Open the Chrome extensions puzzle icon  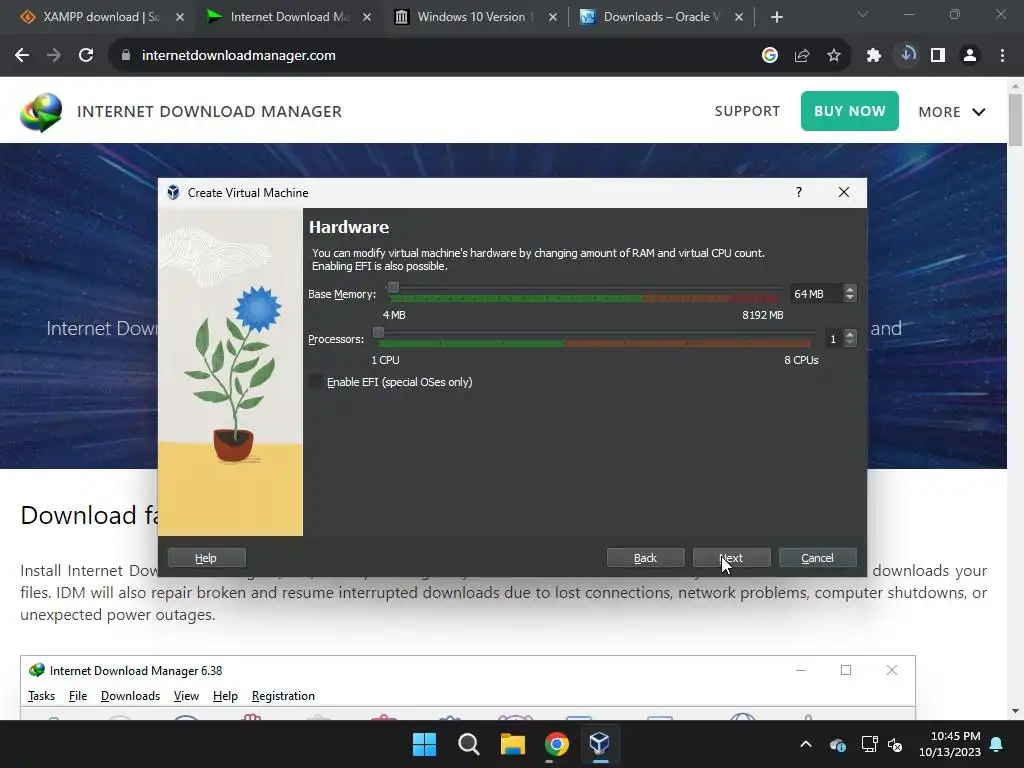[x=874, y=56]
